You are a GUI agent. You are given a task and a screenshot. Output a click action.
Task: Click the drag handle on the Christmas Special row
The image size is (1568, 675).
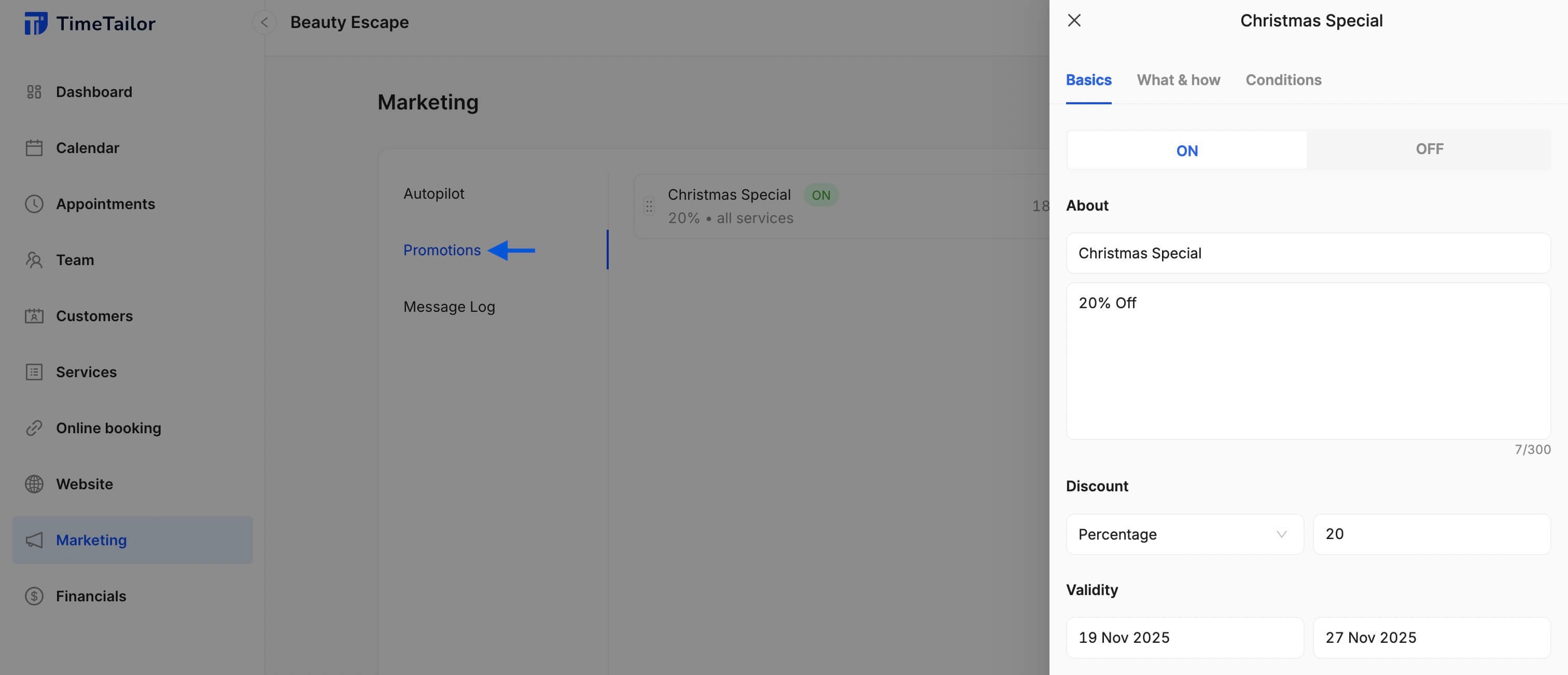[649, 206]
